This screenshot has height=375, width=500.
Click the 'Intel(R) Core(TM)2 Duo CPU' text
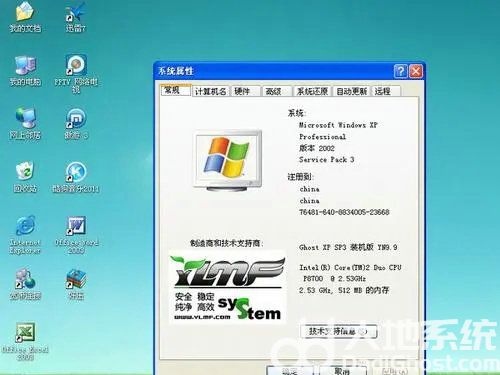(350, 267)
